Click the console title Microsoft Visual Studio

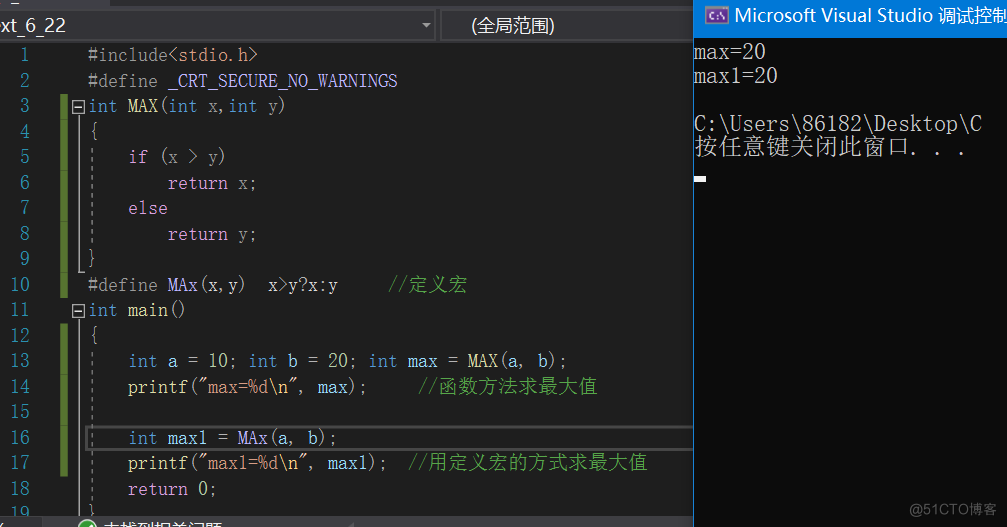coord(833,15)
